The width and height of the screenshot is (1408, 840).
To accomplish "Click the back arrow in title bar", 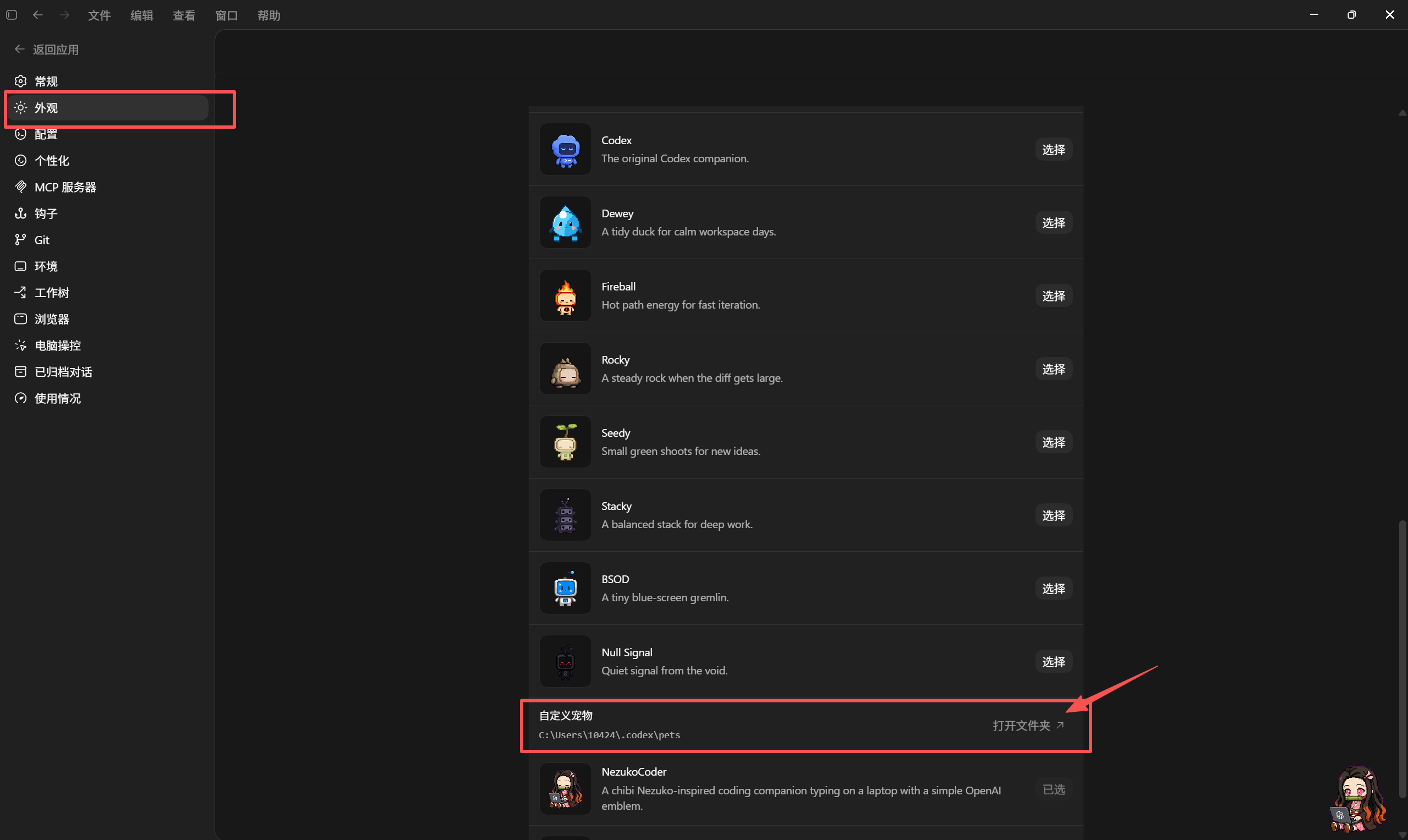I will coord(38,15).
